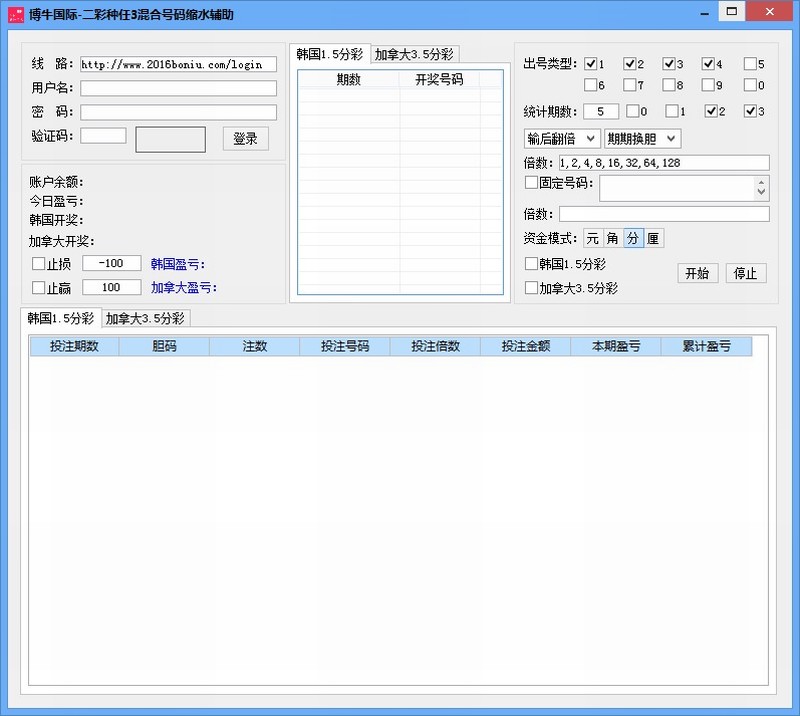The height and width of the screenshot is (716, 800).
Task: Check number 5 in the 出号类型 row
Action: tap(750, 64)
